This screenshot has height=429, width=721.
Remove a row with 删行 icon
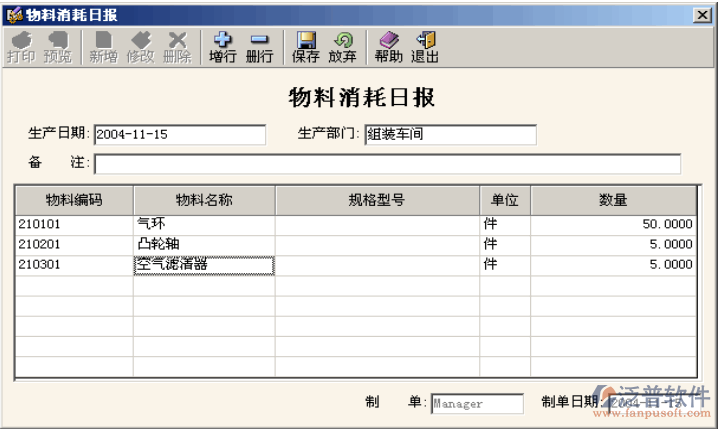(x=259, y=47)
